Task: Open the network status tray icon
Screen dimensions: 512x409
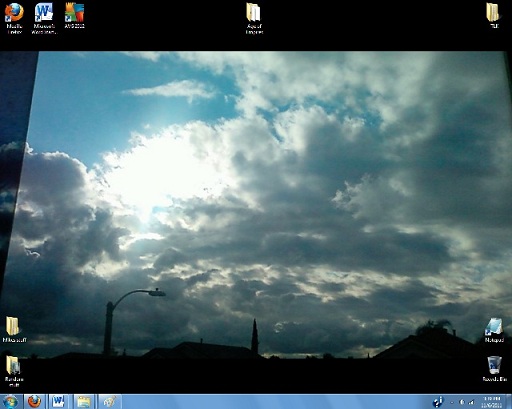Action: [x=471, y=402]
